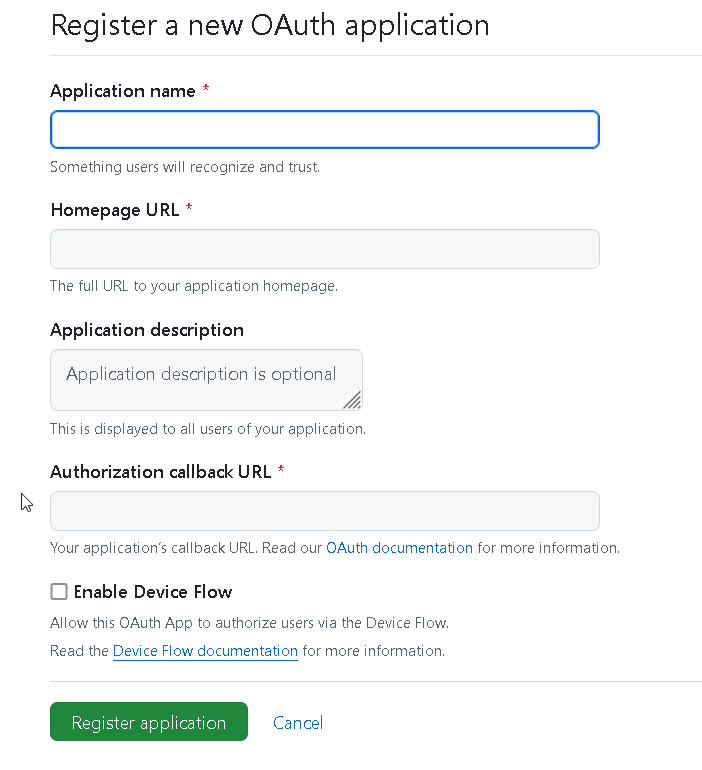This screenshot has width=702, height=770.
Task: Click 'This is displayed to all users' hint
Action: (208, 429)
